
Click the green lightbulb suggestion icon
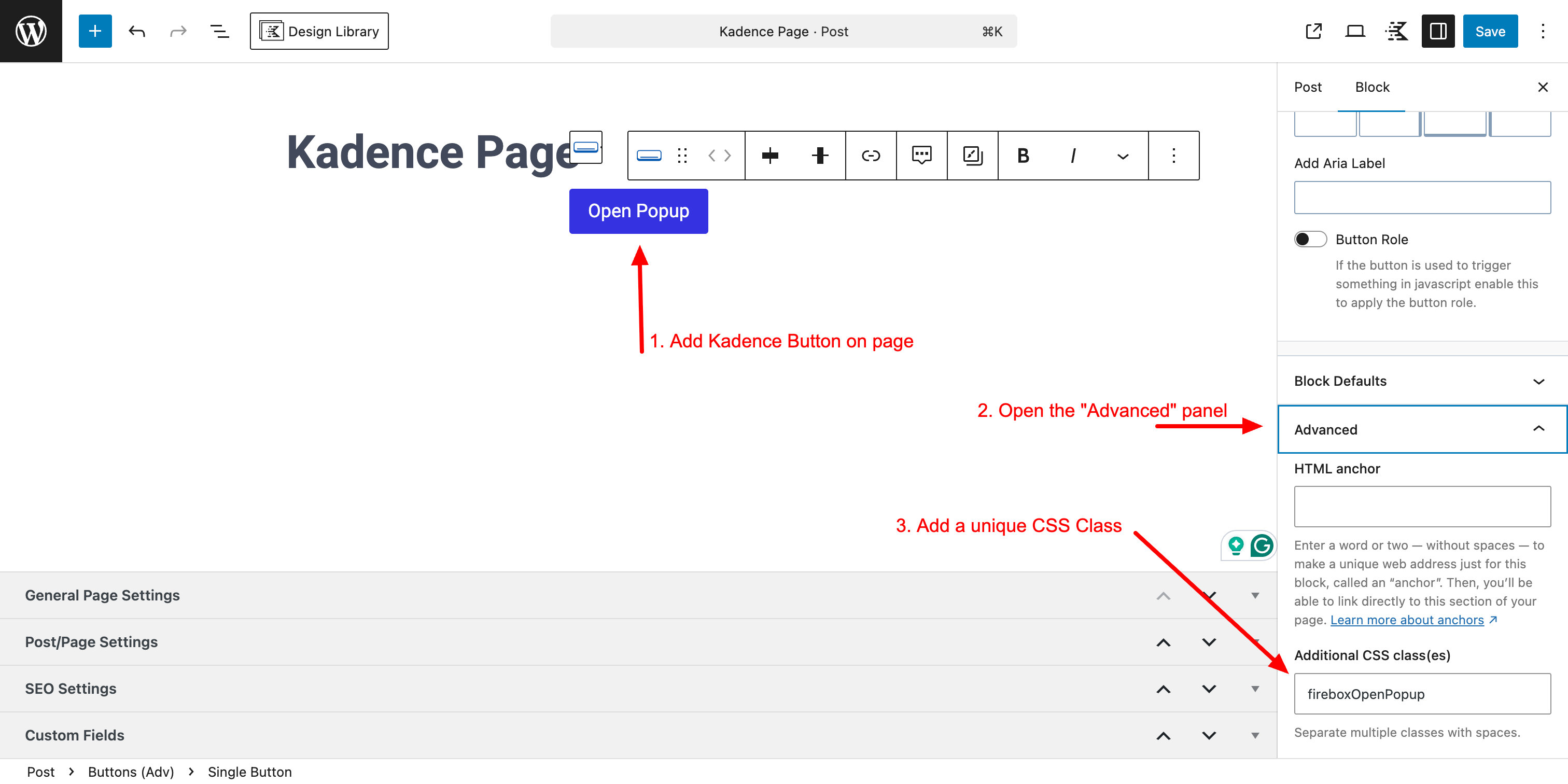coord(1236,545)
